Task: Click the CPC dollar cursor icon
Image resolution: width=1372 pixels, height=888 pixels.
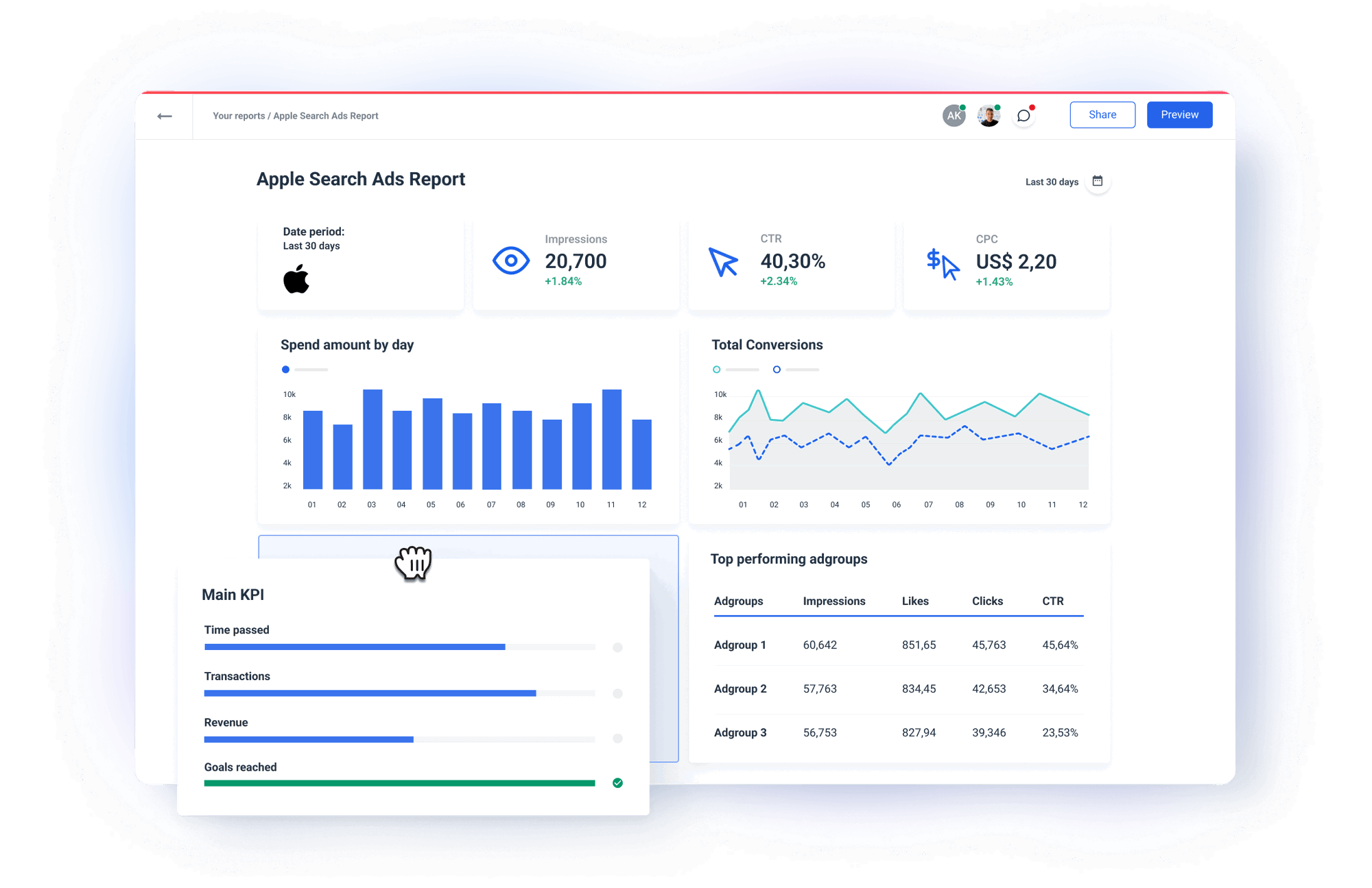Action: pos(943,264)
